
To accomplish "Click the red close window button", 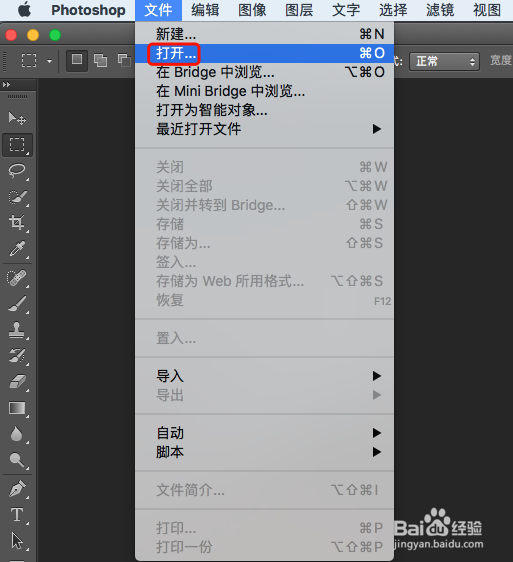I will pyautogui.click(x=11, y=35).
